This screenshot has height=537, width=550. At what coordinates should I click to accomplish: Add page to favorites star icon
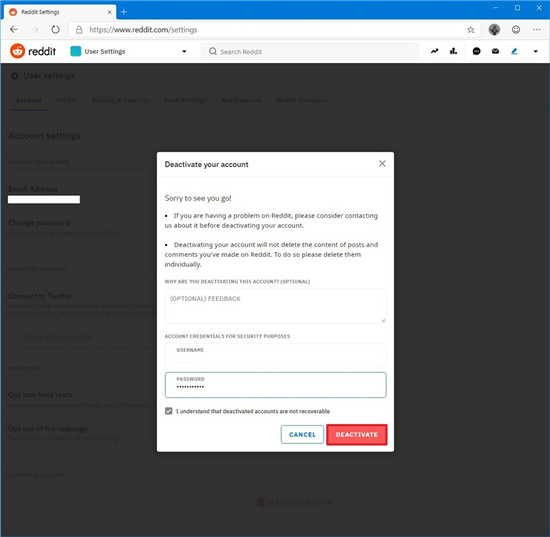471,30
